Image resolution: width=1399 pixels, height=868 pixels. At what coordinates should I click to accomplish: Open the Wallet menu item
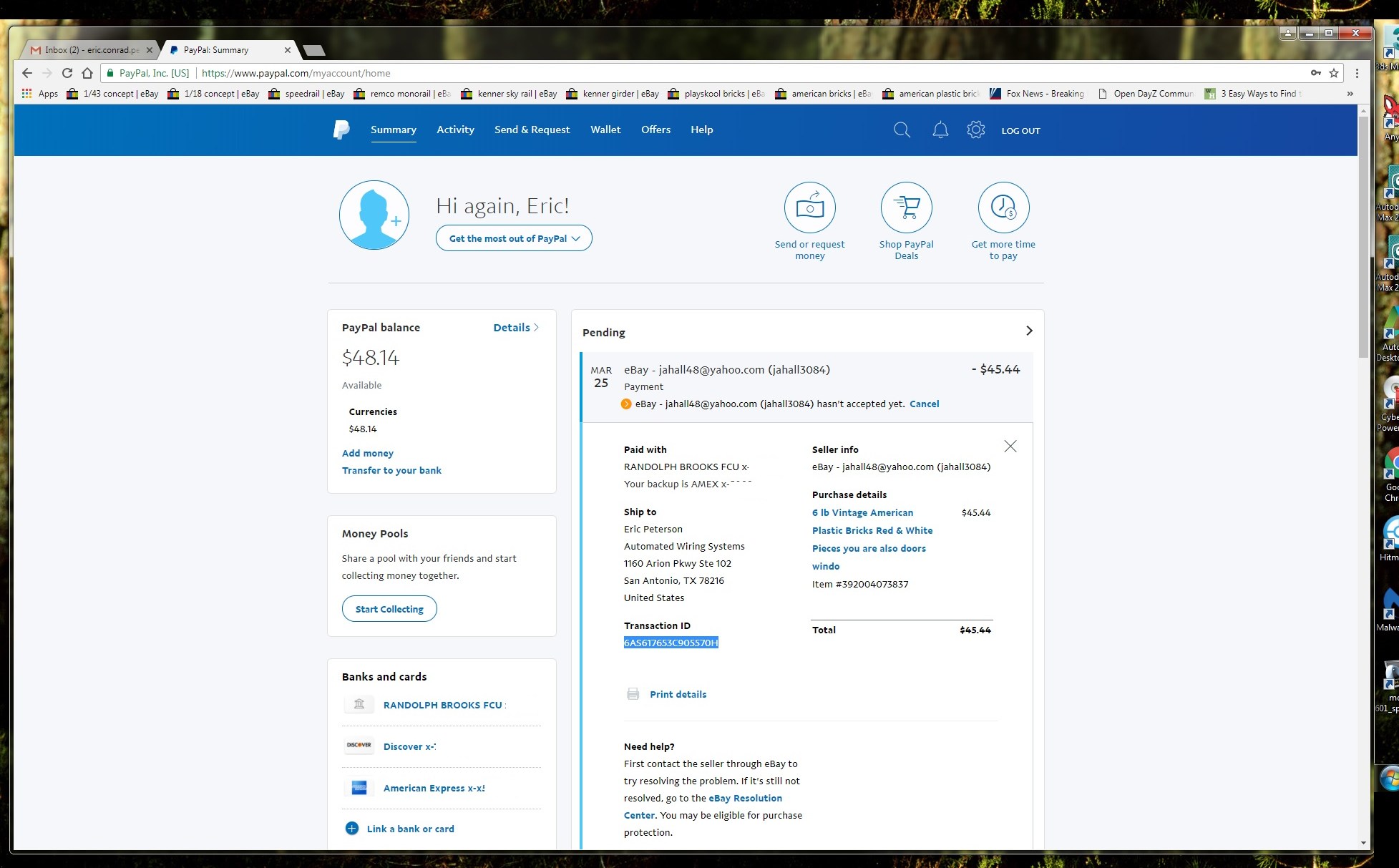pyautogui.click(x=605, y=130)
